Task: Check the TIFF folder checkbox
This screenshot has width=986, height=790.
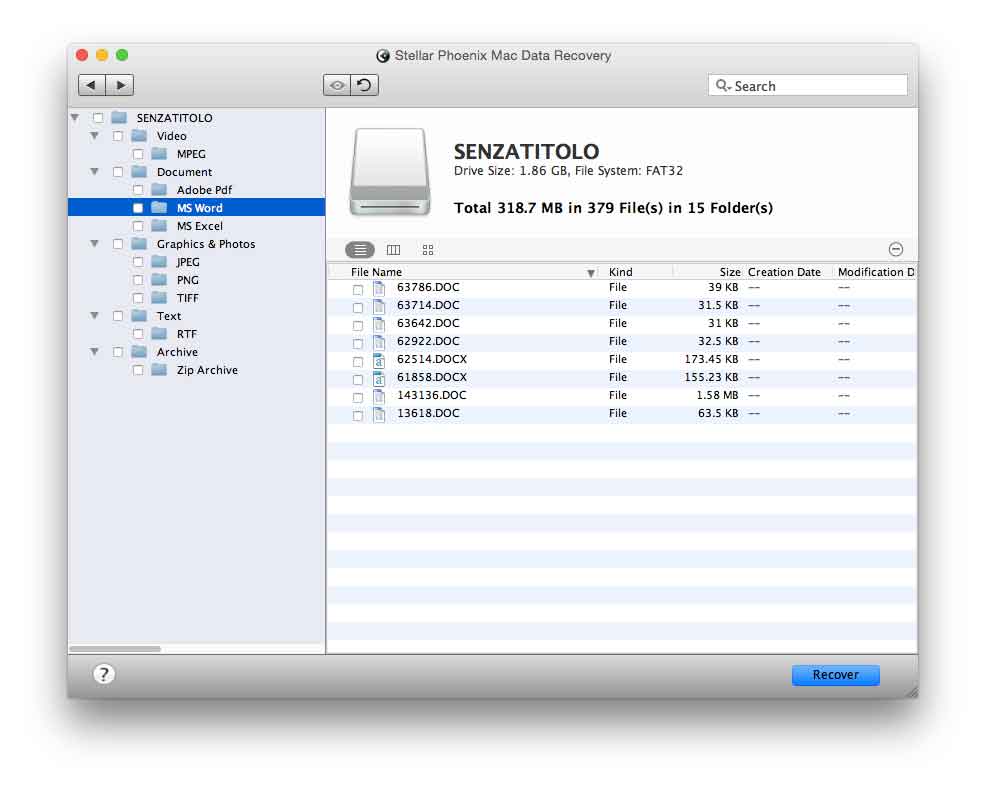Action: (x=138, y=298)
